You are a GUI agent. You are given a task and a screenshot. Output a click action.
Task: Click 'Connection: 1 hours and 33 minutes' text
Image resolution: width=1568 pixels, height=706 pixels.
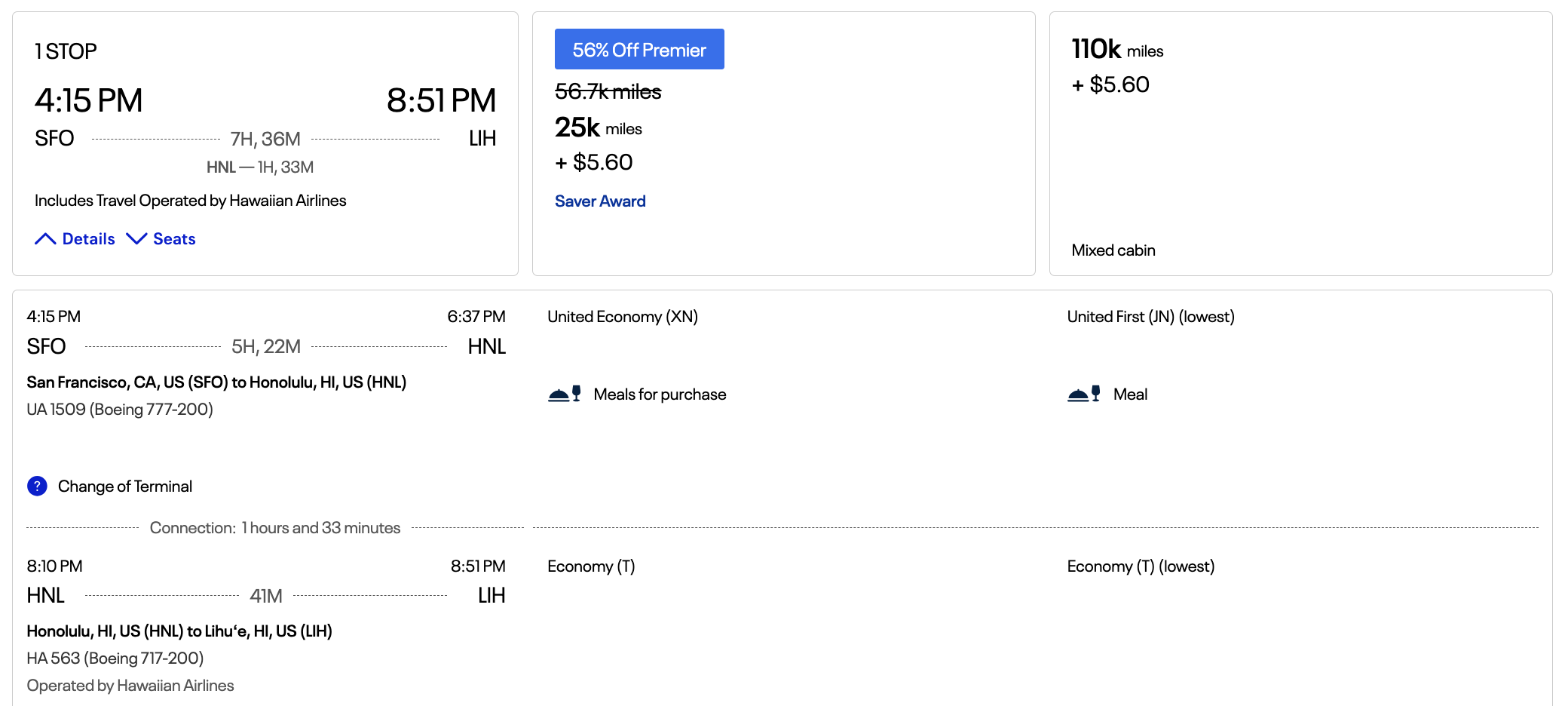coord(275,528)
